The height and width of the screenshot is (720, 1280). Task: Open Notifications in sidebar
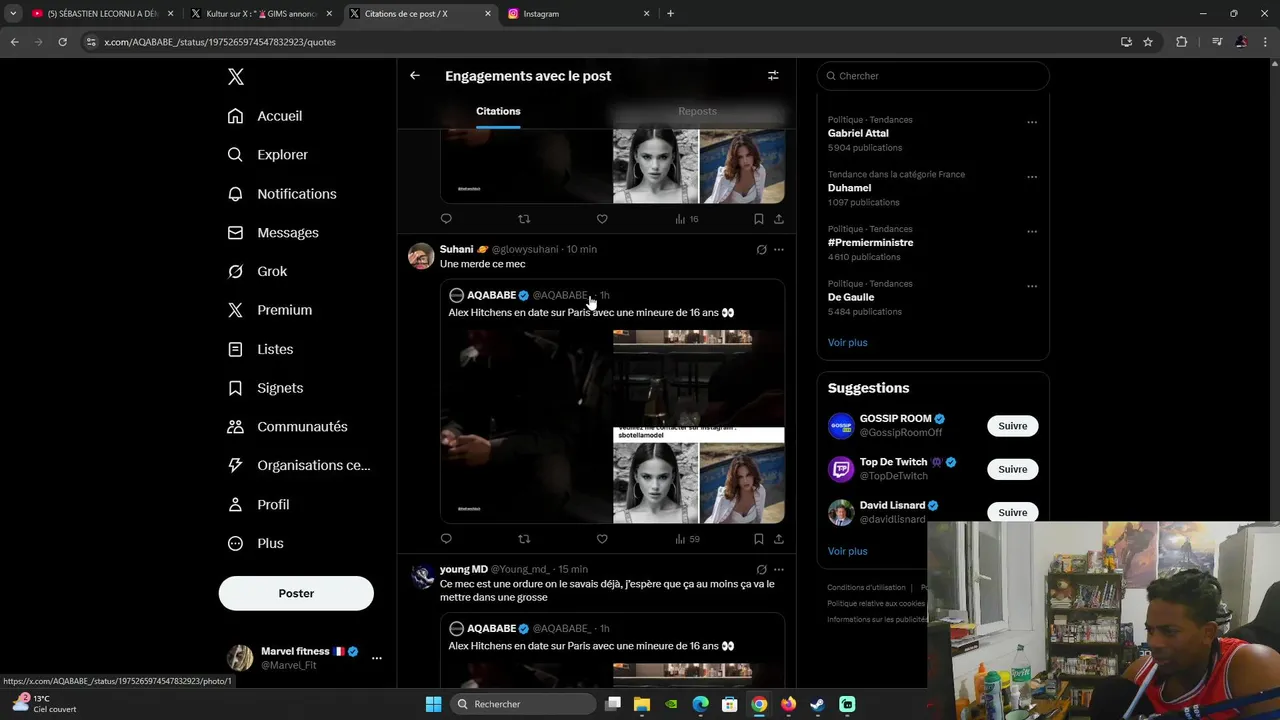click(x=282, y=194)
